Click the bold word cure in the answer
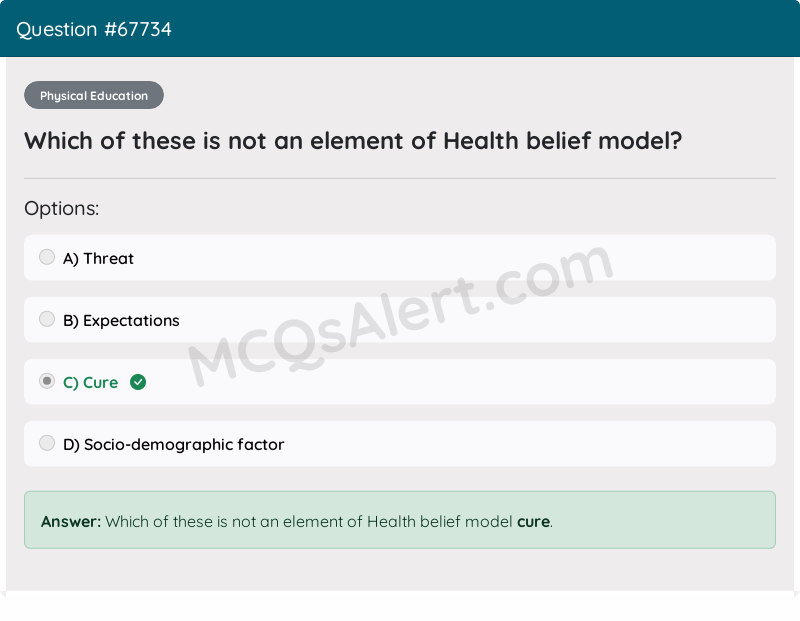This screenshot has width=800, height=621. [533, 521]
